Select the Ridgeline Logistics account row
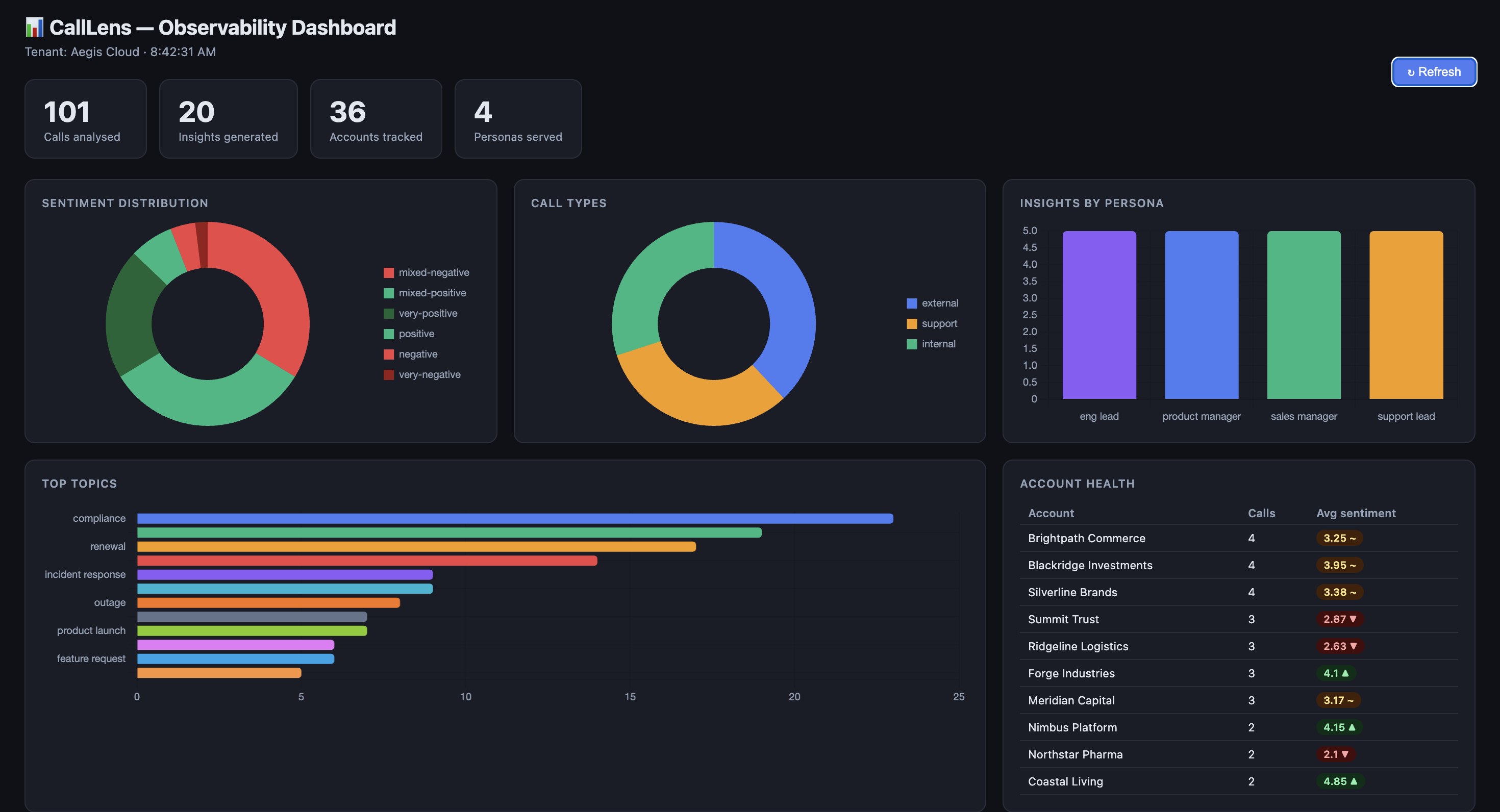 pos(1239,646)
